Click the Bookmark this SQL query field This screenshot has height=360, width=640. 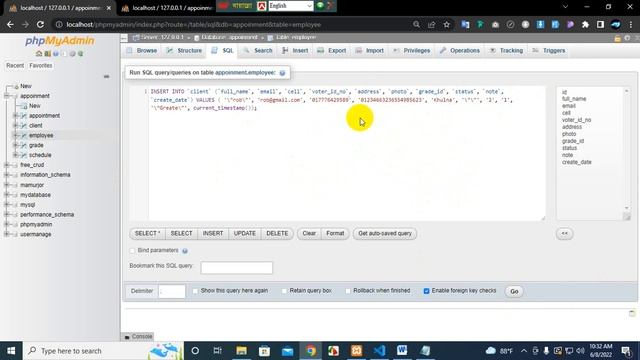click(237, 268)
